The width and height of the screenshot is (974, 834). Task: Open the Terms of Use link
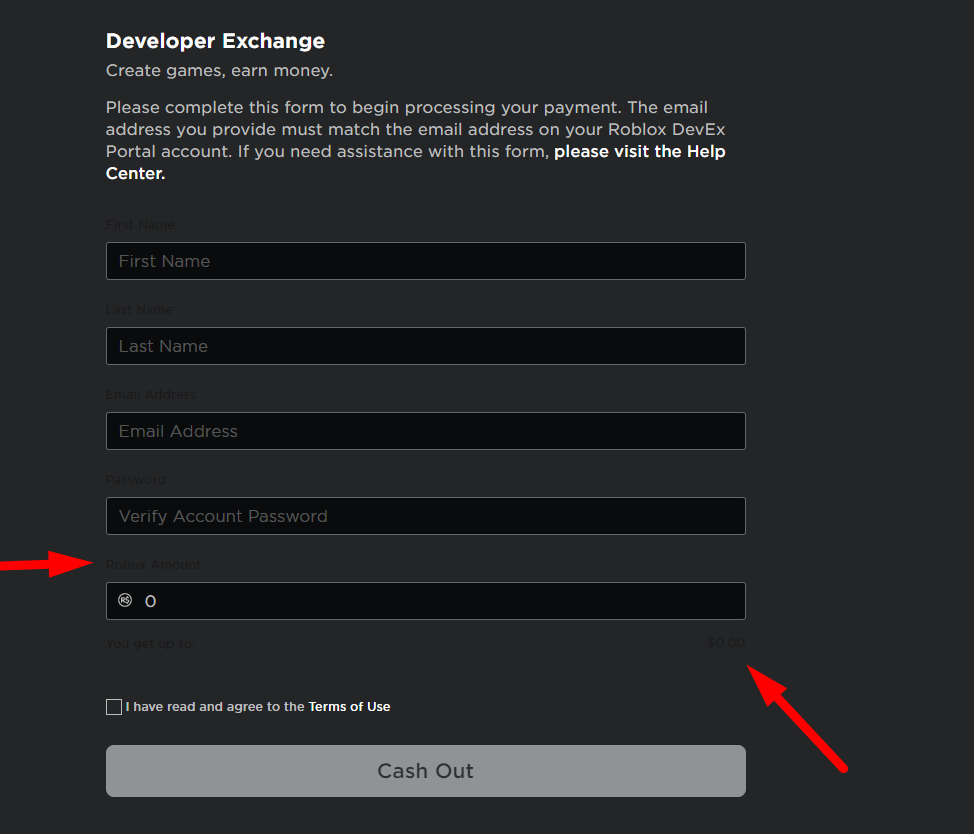point(348,706)
